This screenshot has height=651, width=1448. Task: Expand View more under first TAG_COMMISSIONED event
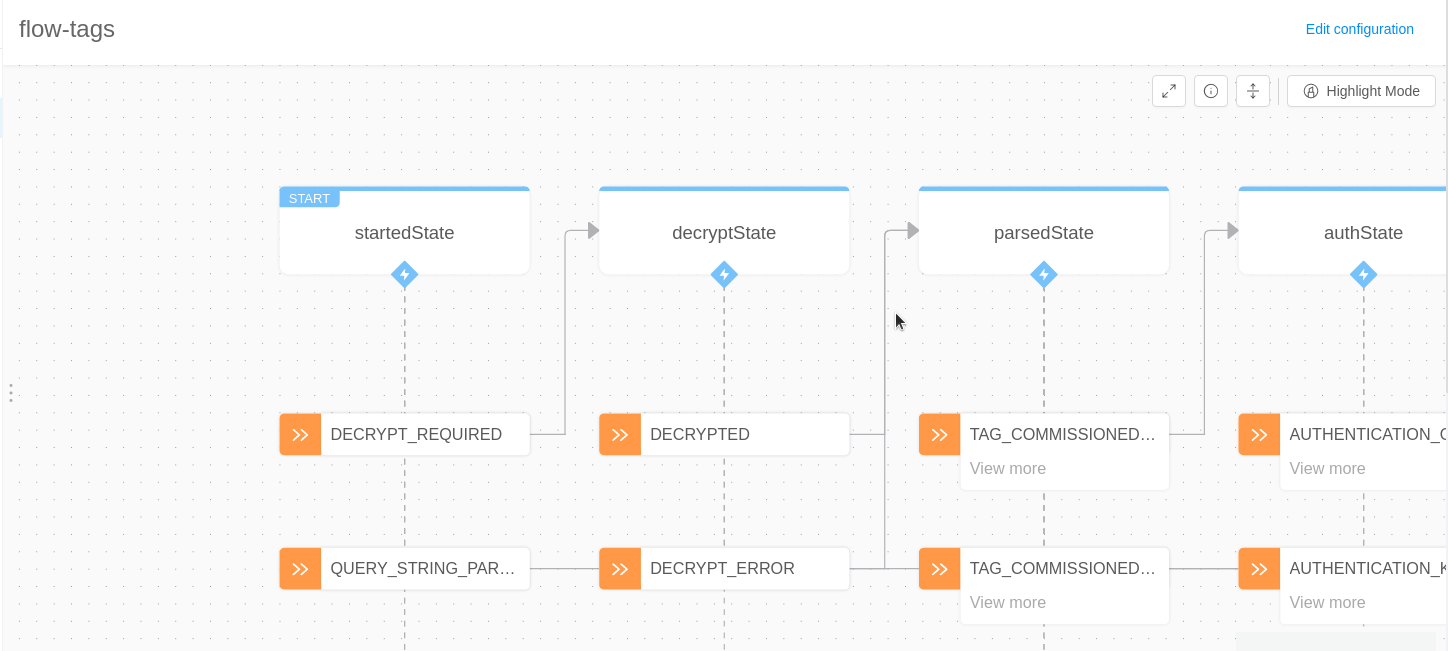(x=1007, y=469)
